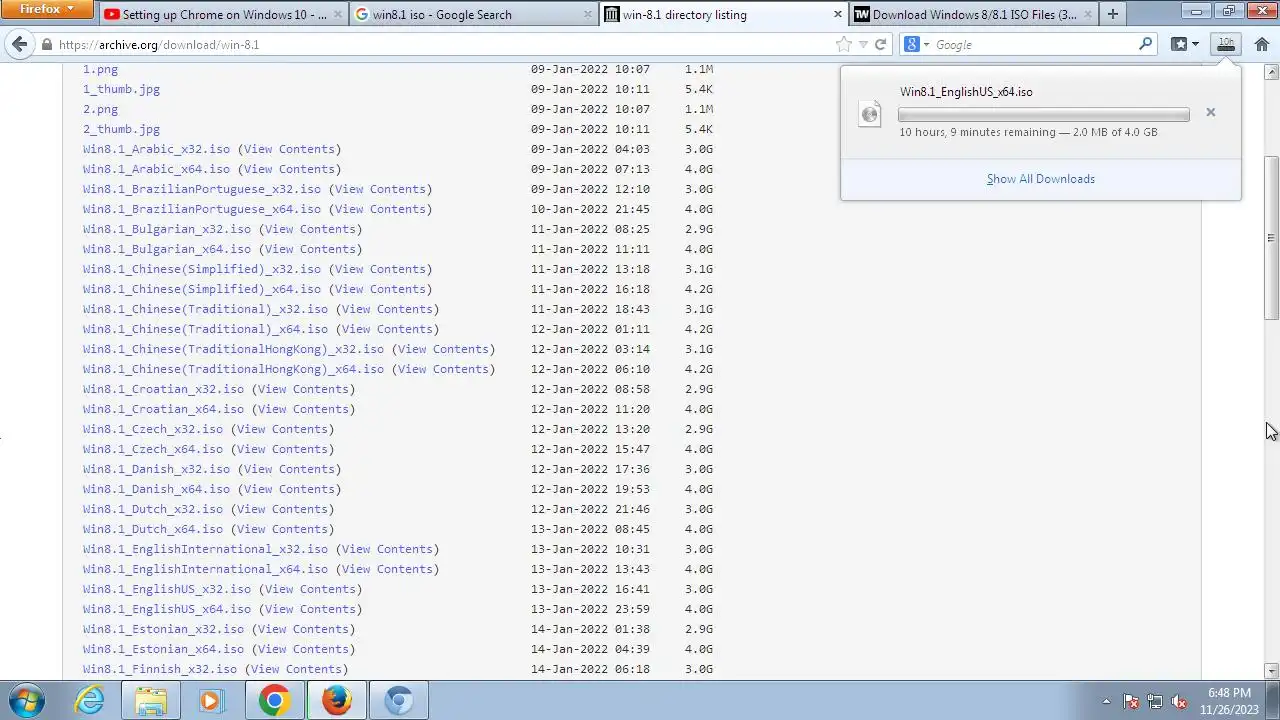Open the Win8.1_EnglishUS_x64.iso link
This screenshot has width=1280, height=720.
tap(167, 609)
